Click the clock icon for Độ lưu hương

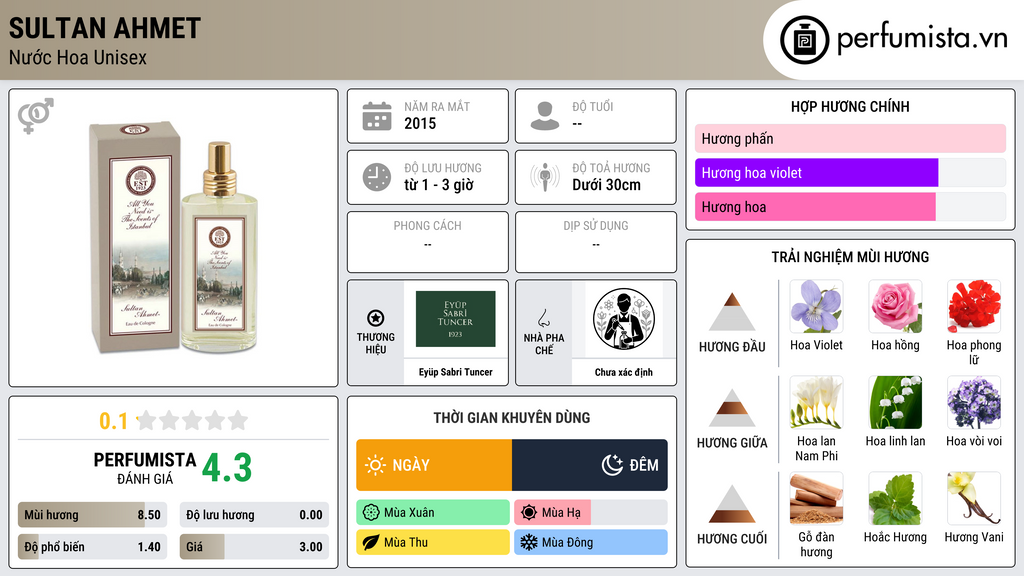(377, 177)
